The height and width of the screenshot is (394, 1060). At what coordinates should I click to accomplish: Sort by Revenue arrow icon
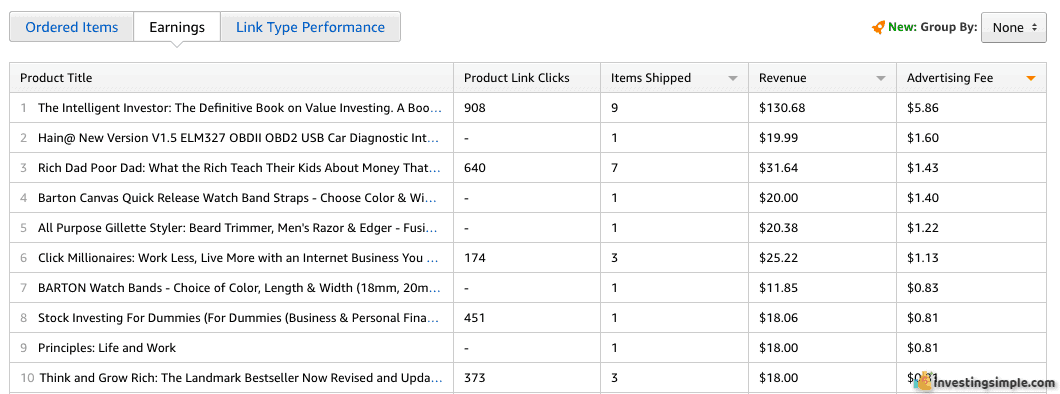click(881, 78)
